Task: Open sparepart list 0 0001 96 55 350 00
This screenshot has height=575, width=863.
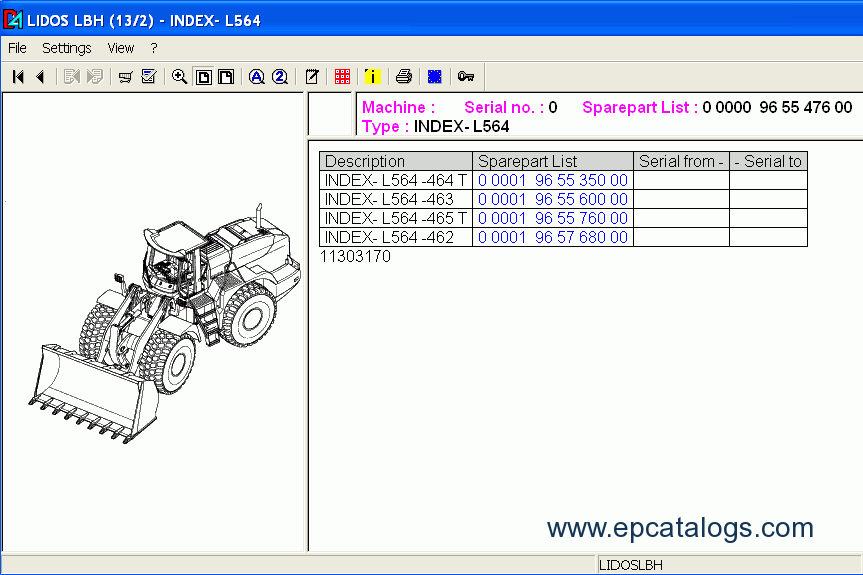Action: (x=553, y=180)
